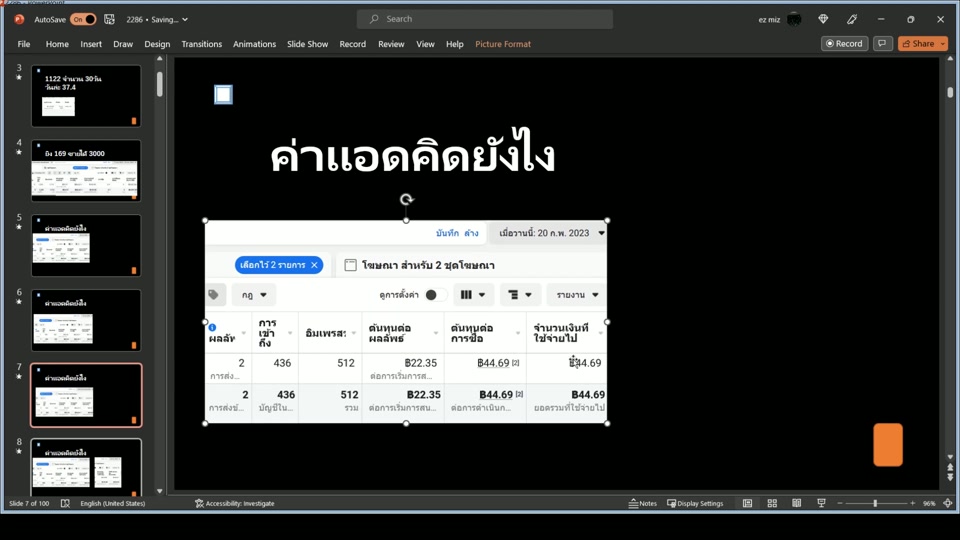Open the File menu
960x540 pixels.
(x=24, y=44)
